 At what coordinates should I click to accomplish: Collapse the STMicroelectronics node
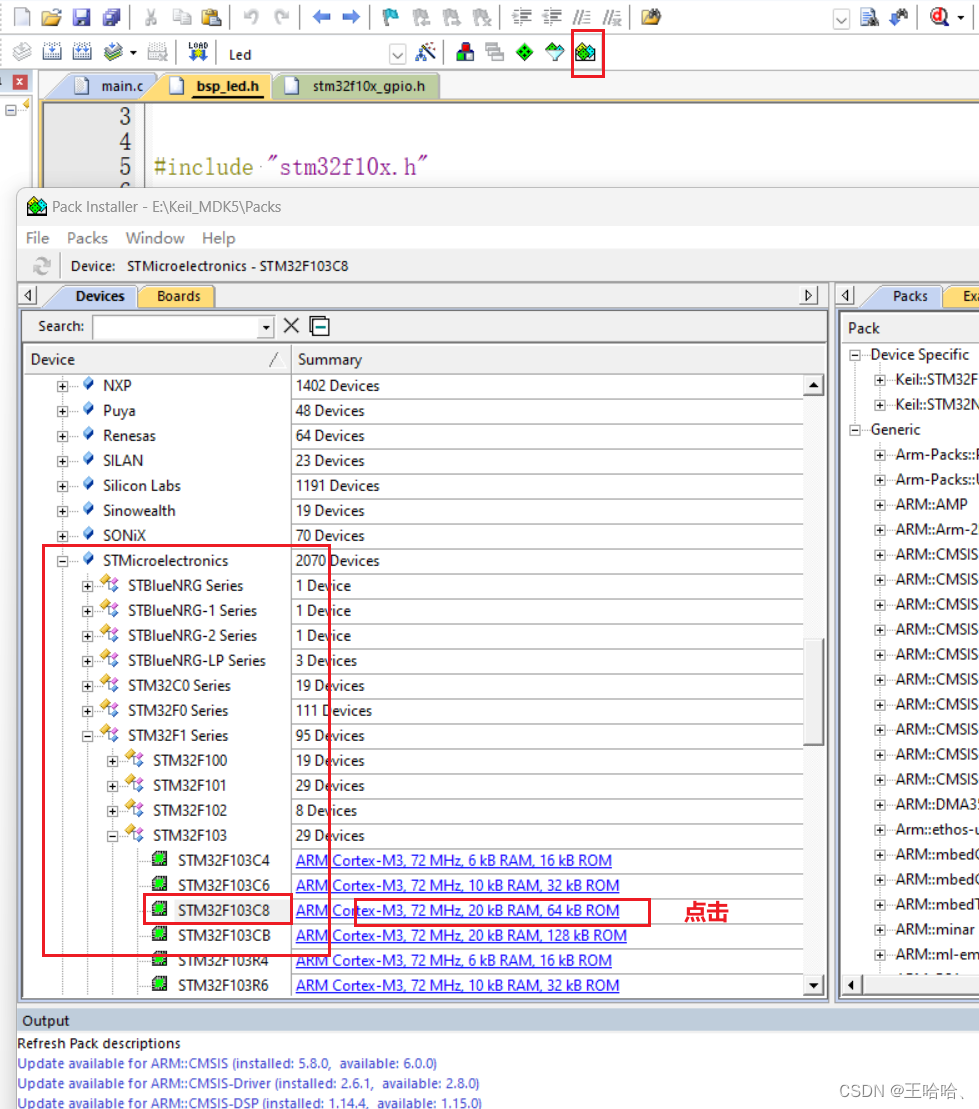tap(63, 562)
